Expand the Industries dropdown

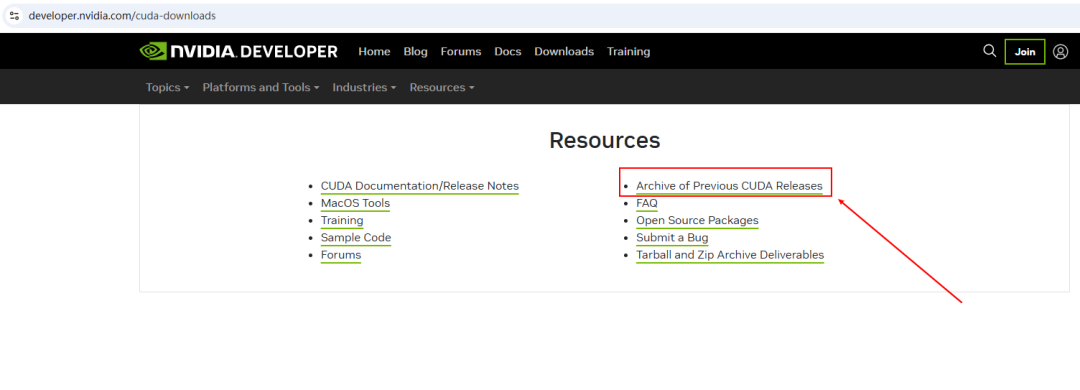364,88
